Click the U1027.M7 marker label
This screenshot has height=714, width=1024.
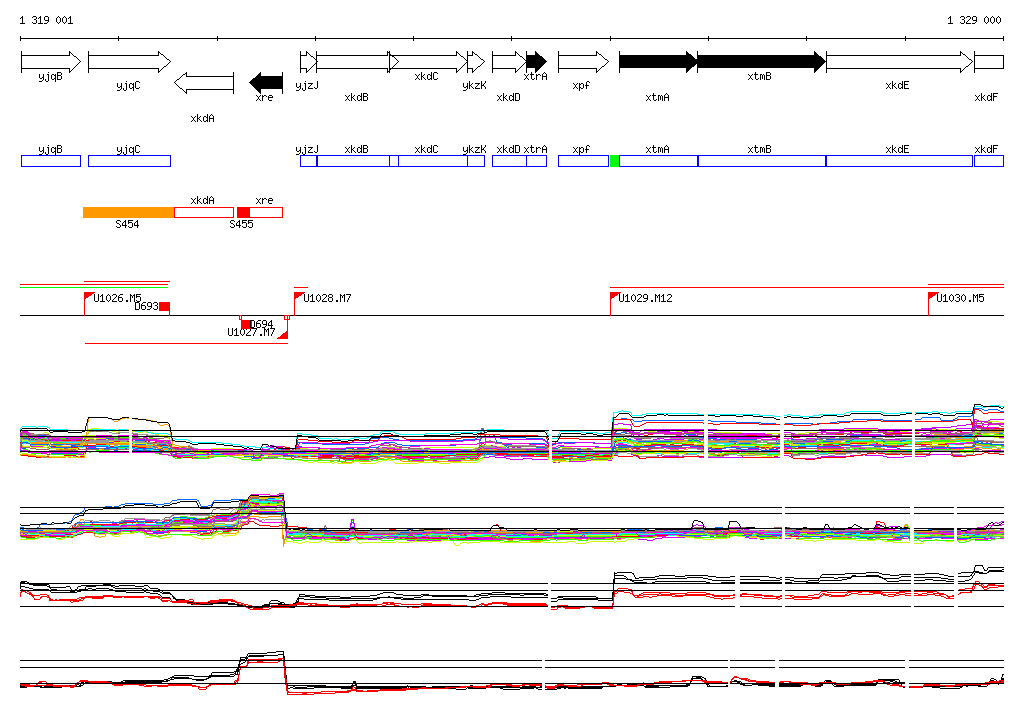pos(250,332)
